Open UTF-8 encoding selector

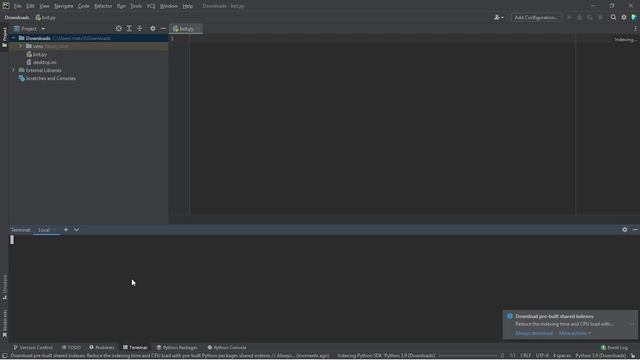542,356
